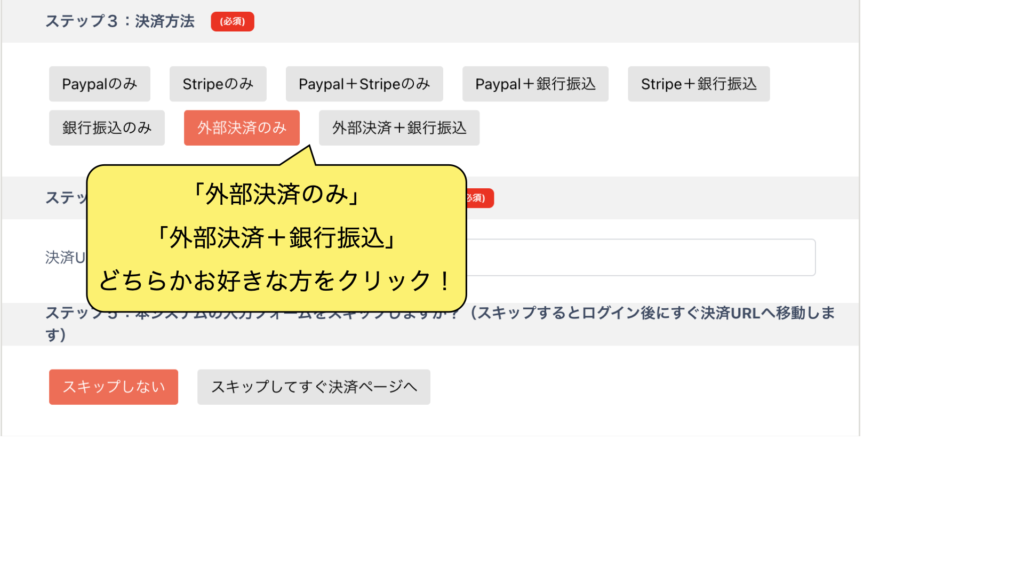This screenshot has height=576, width=1024.
Task: Select the 銀行振込のみ button
Action: 107,128
